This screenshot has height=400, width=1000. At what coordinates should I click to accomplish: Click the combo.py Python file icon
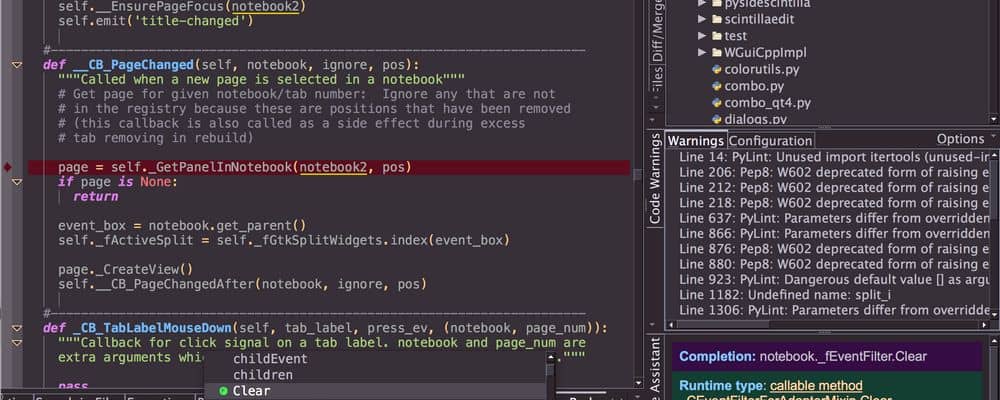click(717, 86)
